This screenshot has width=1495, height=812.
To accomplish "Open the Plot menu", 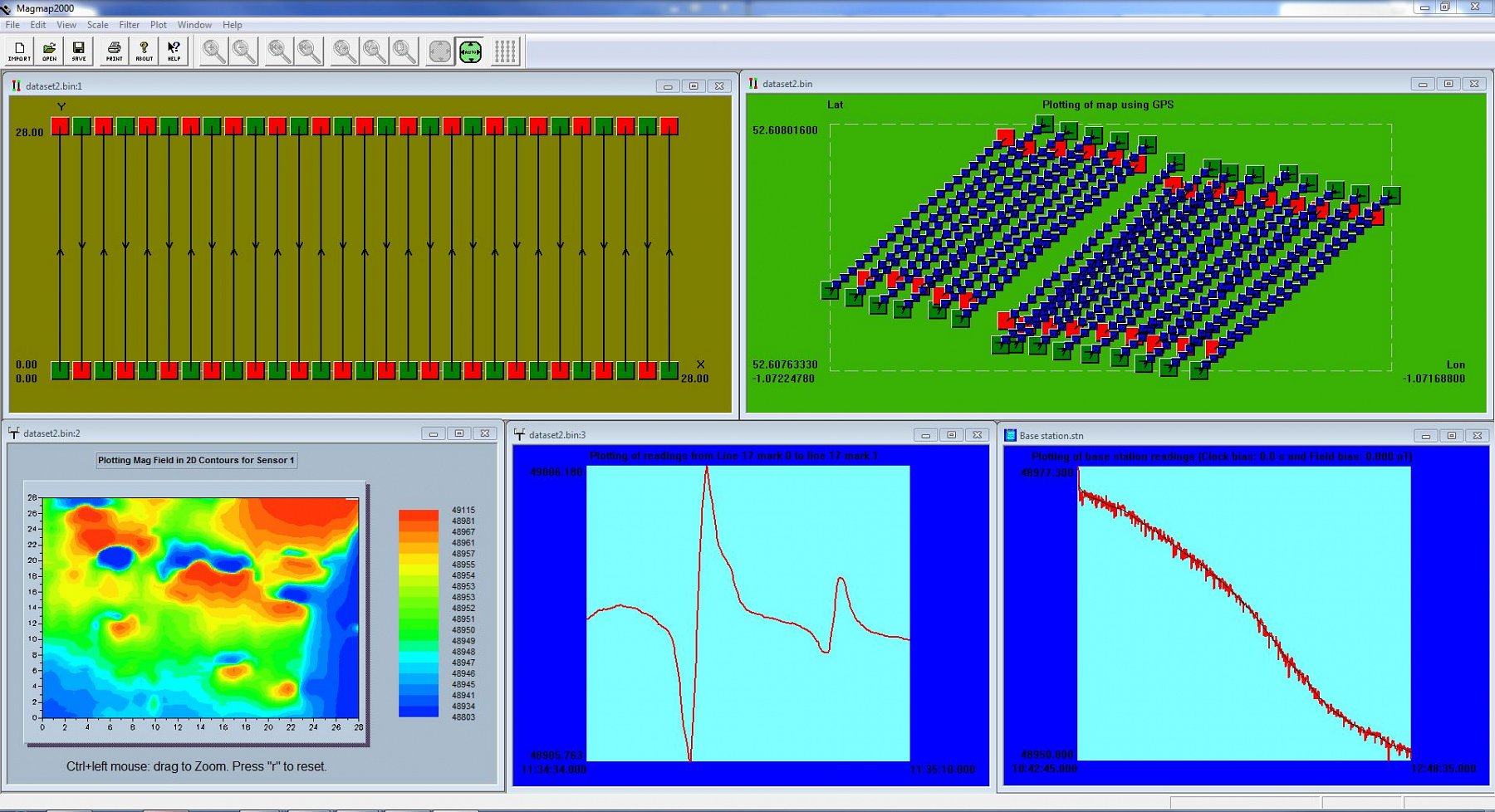I will click(x=158, y=24).
